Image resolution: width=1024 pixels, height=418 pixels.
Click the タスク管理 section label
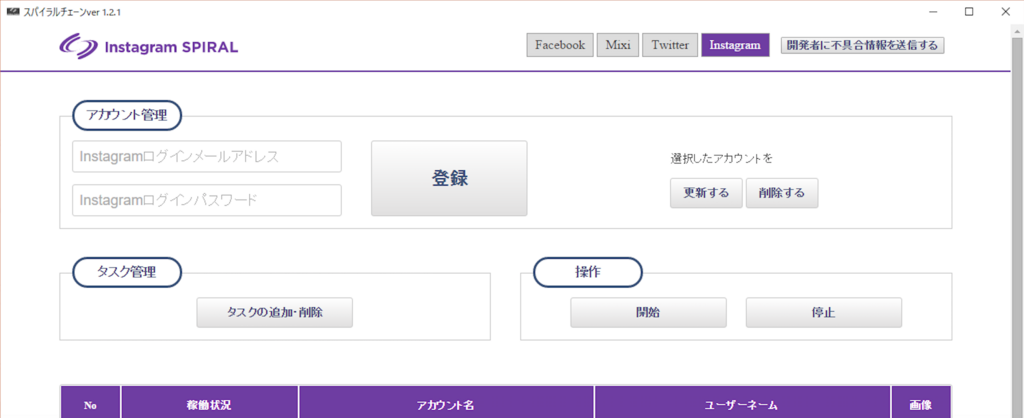pos(127,272)
